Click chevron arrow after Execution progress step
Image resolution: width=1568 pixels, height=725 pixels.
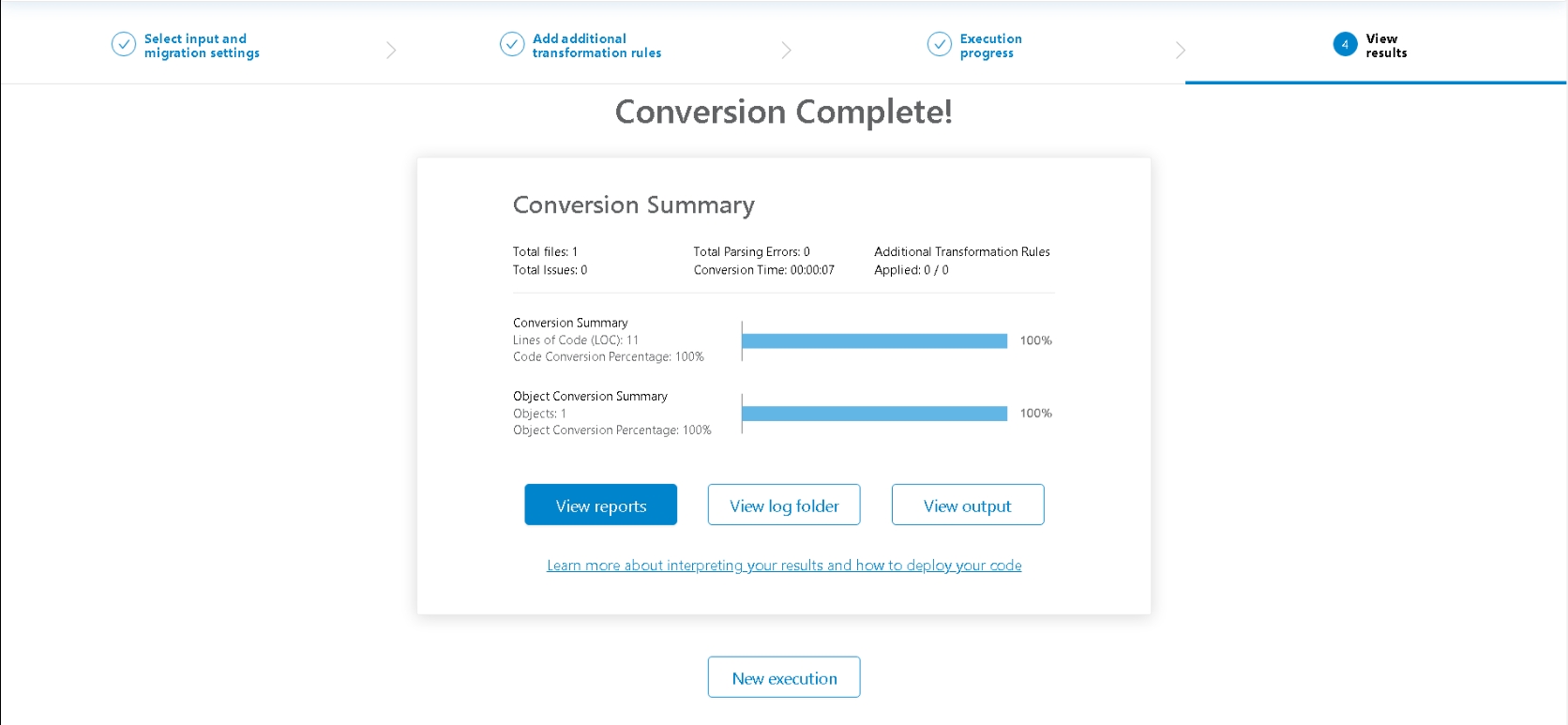1180,50
